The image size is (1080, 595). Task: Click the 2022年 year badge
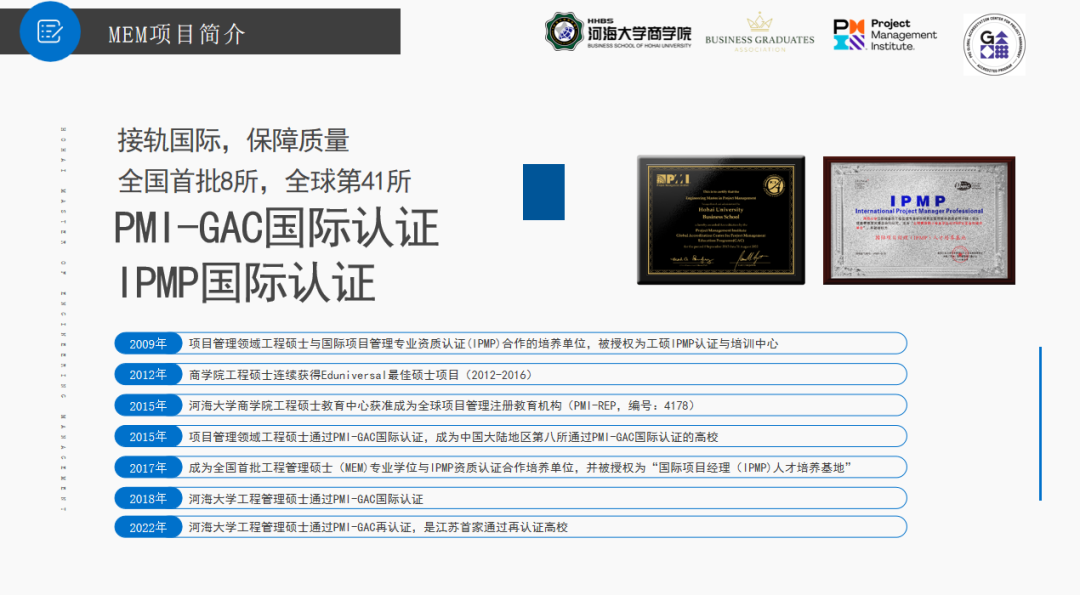(x=148, y=528)
